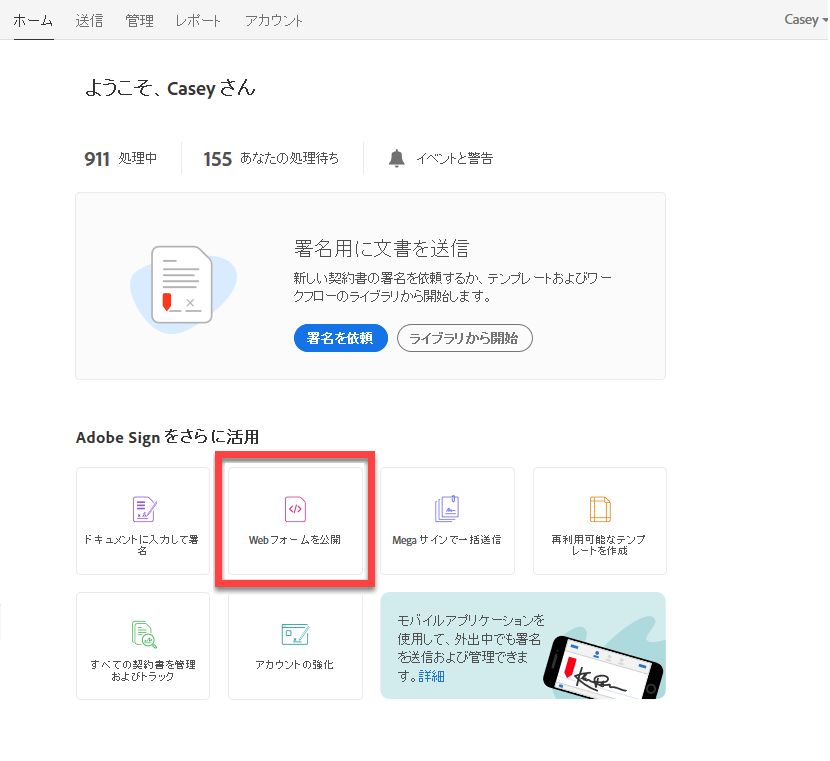Image resolution: width=830 pixels, height=761 pixels.
Task: Click the reusable template orange icon
Action: [x=600, y=509]
